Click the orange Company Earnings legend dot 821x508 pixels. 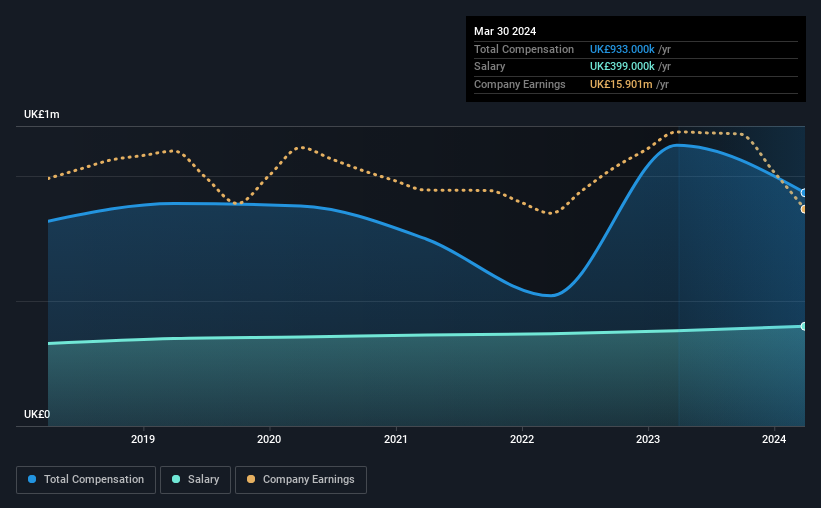coord(251,479)
